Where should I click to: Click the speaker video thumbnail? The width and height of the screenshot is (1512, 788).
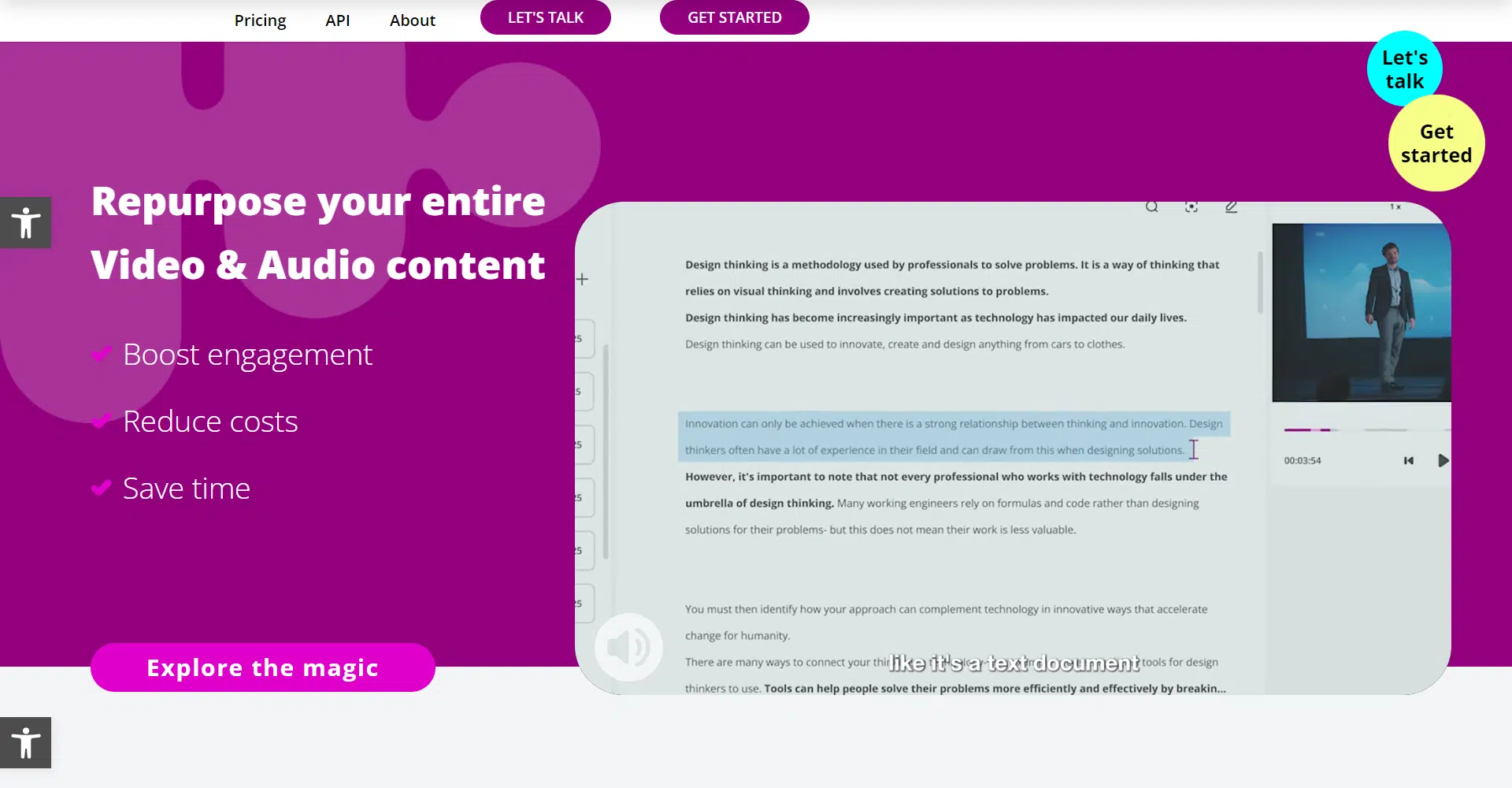(1361, 313)
